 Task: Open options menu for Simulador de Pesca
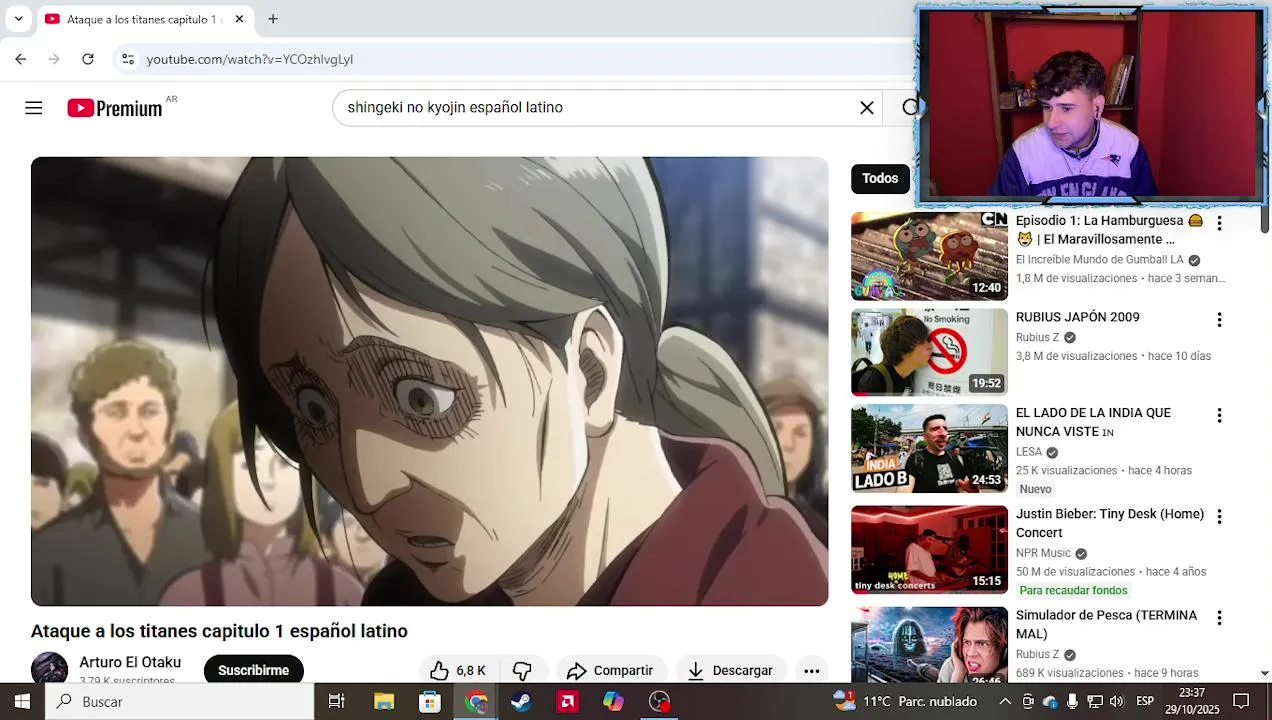click(x=1219, y=618)
